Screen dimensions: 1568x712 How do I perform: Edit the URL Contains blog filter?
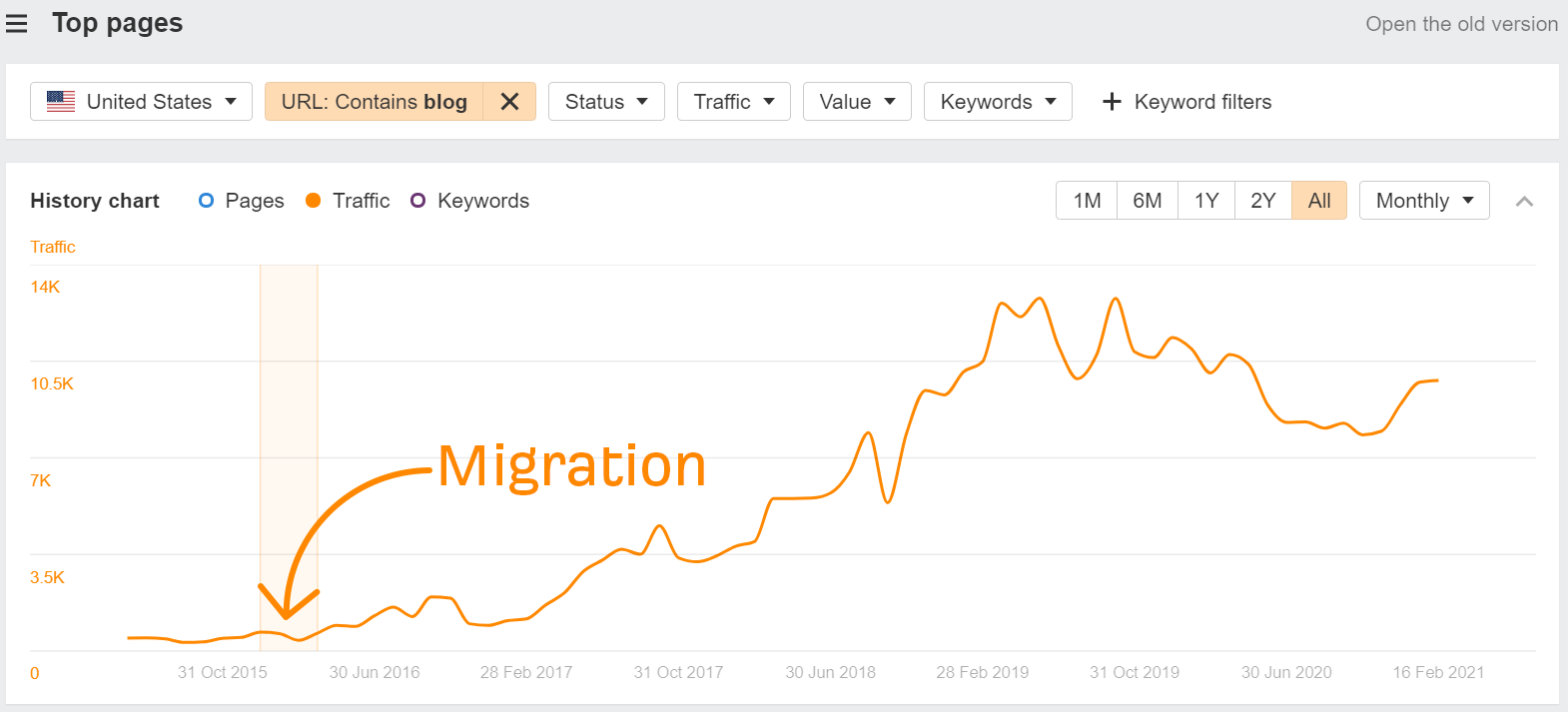click(x=374, y=102)
